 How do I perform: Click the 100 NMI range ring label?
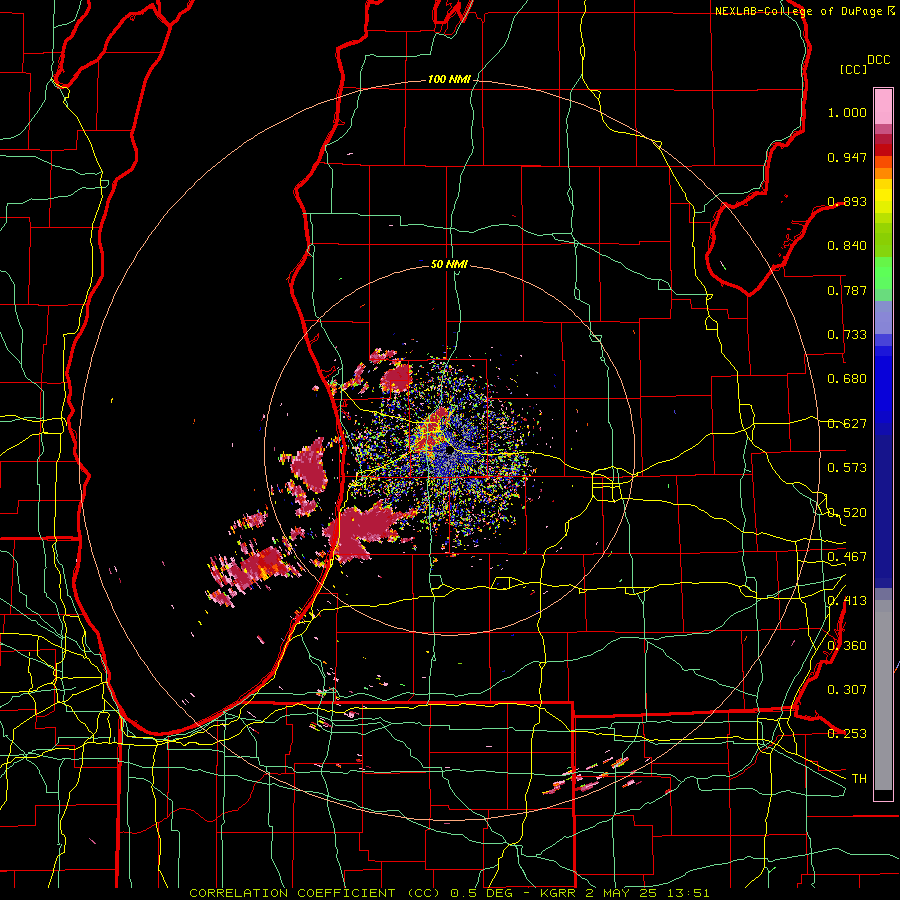coord(449,79)
